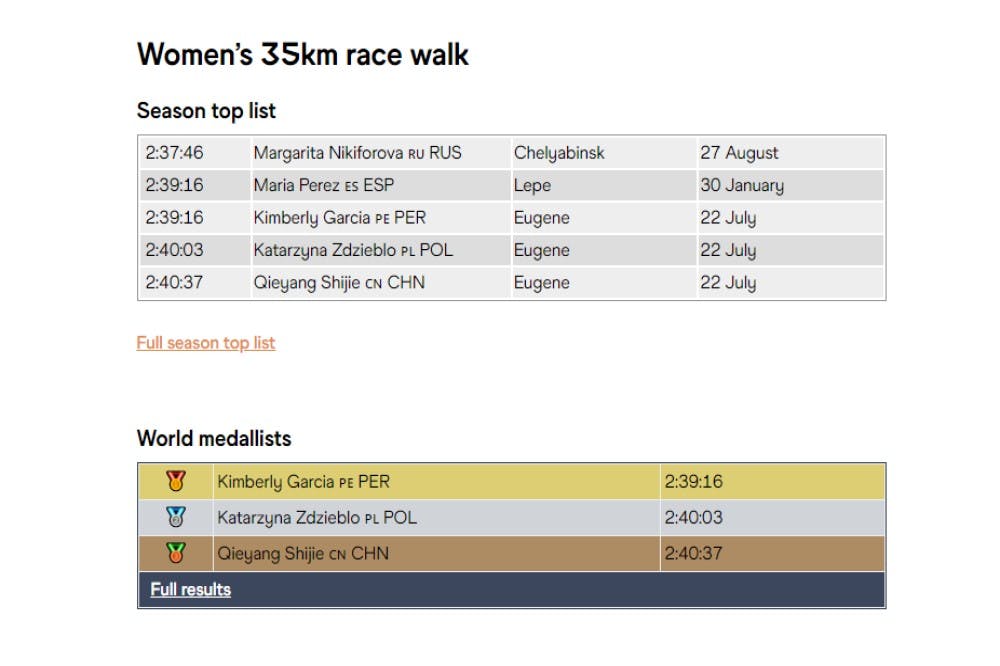Click the Women's 35km race walk heading

pyautogui.click(x=302, y=54)
